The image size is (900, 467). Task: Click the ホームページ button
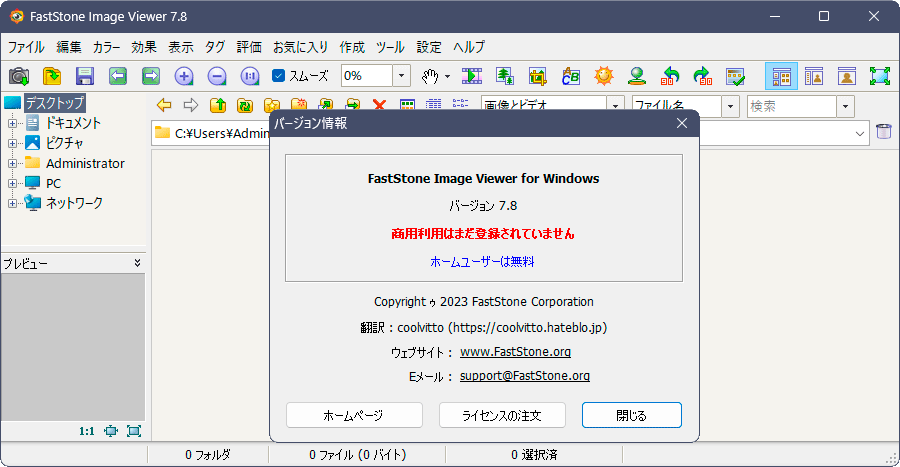[354, 415]
